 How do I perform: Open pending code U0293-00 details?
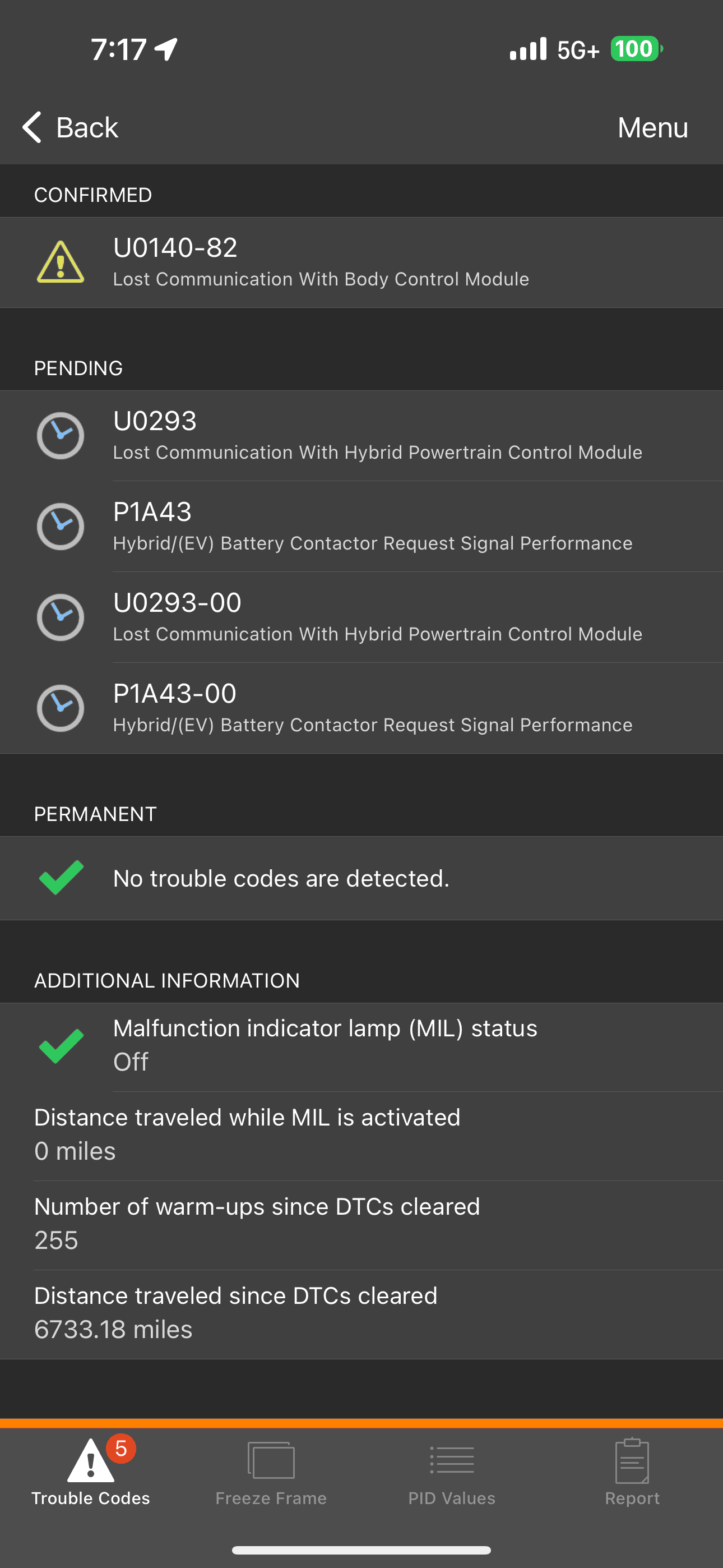[377, 617]
